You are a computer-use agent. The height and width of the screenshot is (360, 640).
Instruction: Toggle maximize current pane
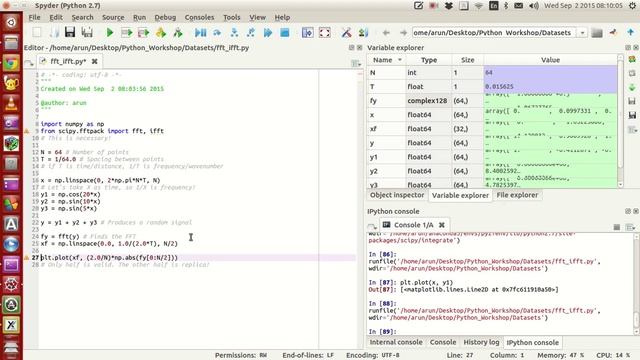click(307, 33)
